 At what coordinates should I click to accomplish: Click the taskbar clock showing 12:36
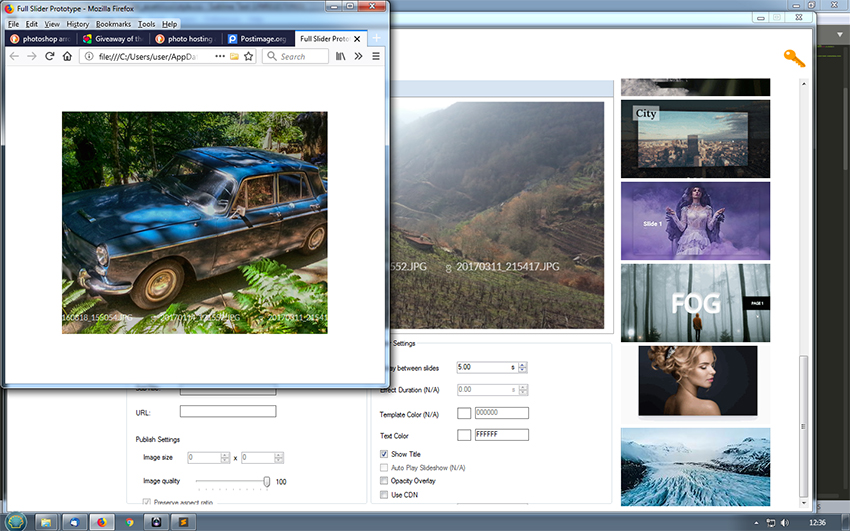pyautogui.click(x=817, y=523)
